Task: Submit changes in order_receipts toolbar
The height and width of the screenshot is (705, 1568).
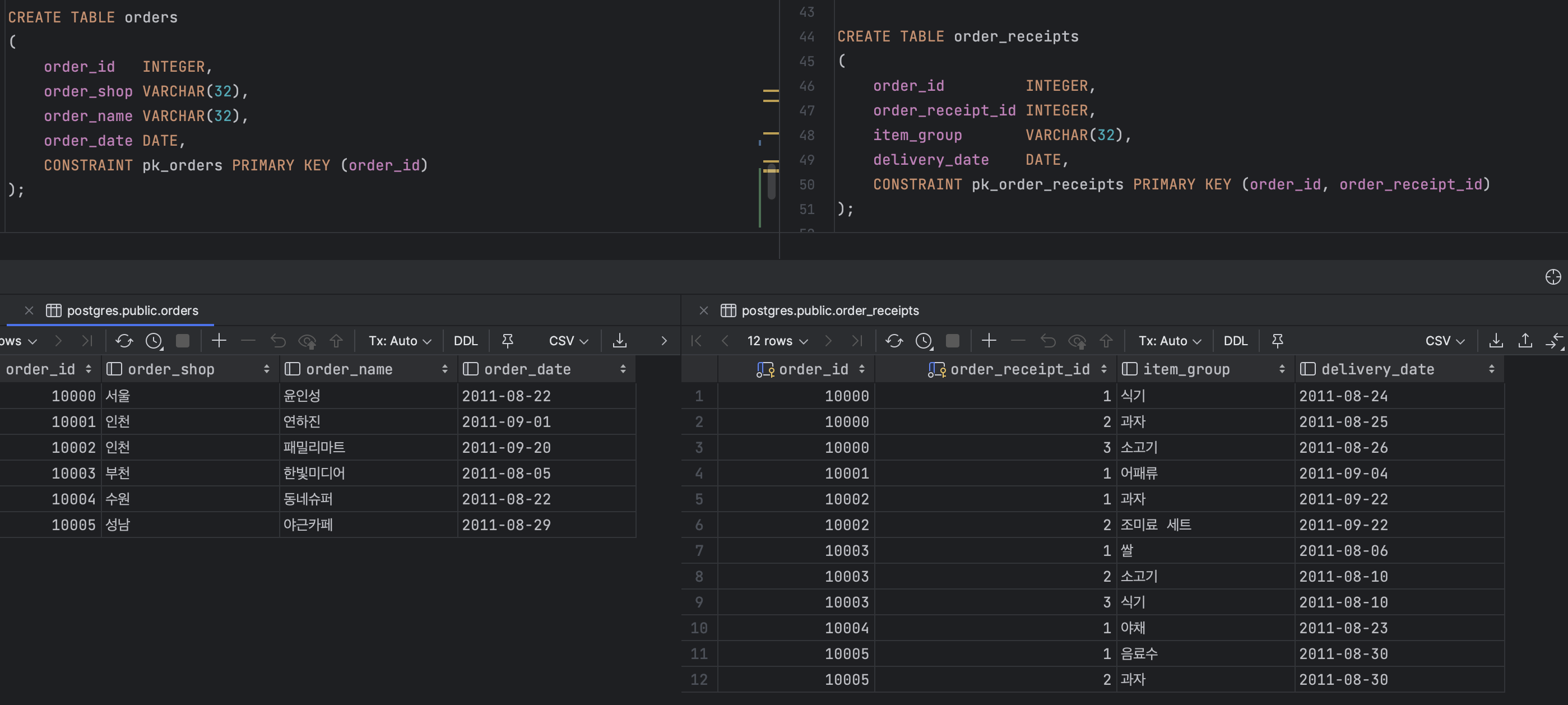Action: [1106, 341]
